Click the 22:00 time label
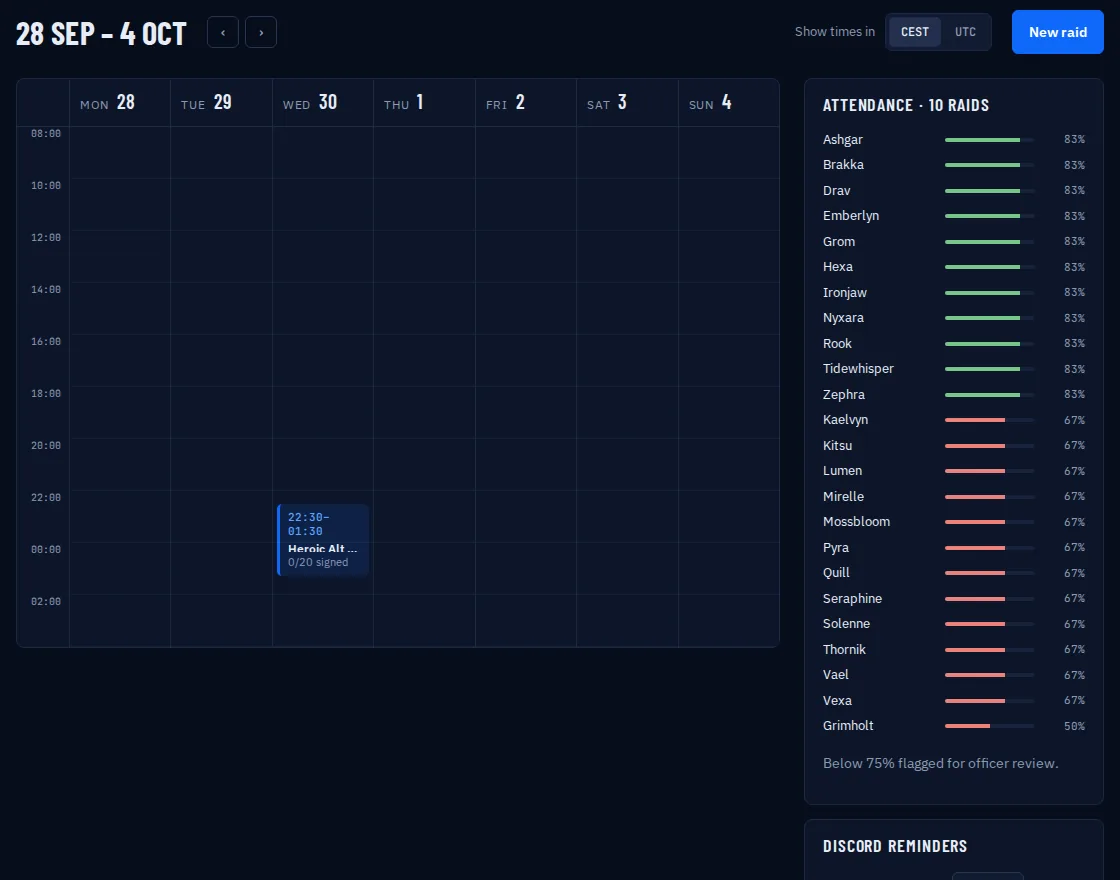The height and width of the screenshot is (880, 1120). click(x=46, y=497)
